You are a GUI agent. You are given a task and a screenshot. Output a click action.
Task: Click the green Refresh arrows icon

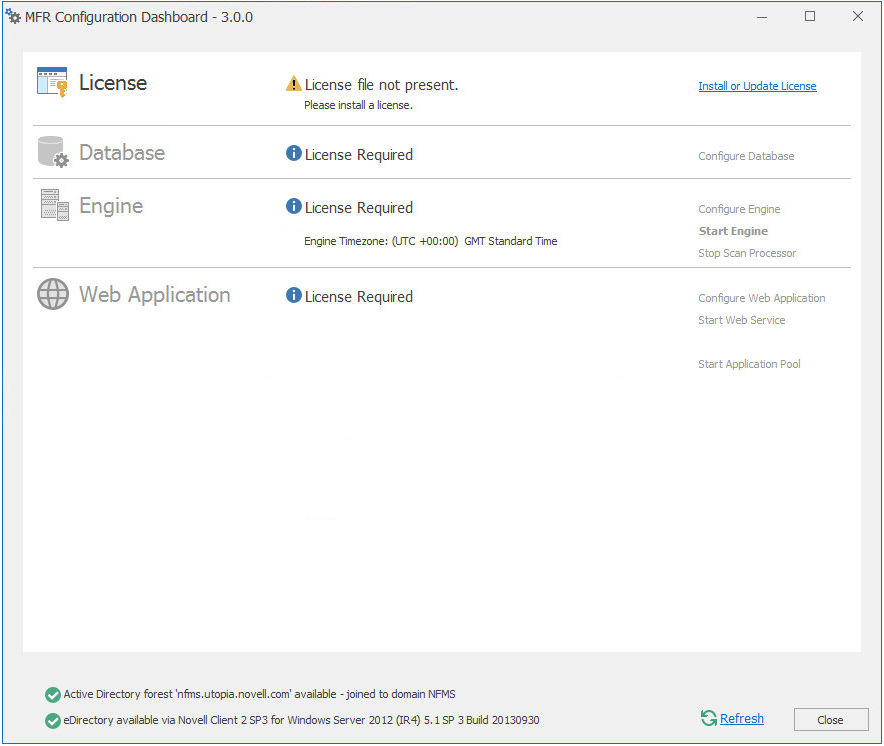coord(708,718)
